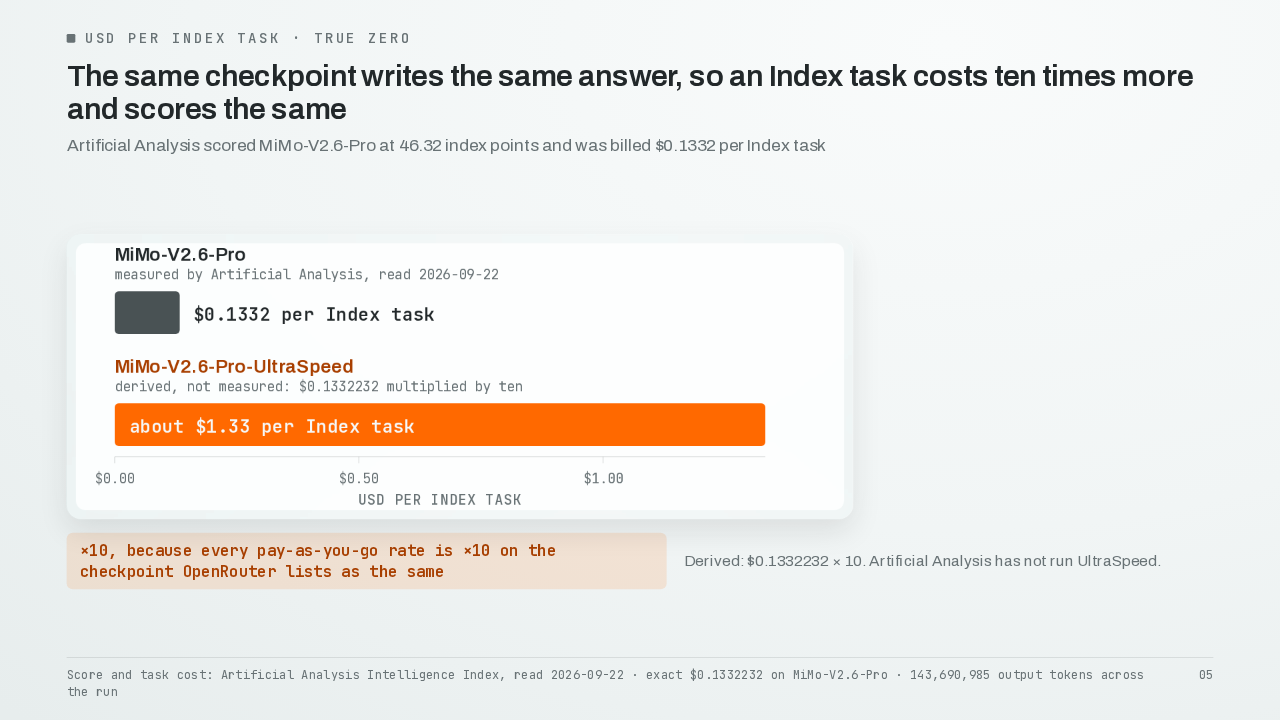Click the slide number 05

(1206, 675)
